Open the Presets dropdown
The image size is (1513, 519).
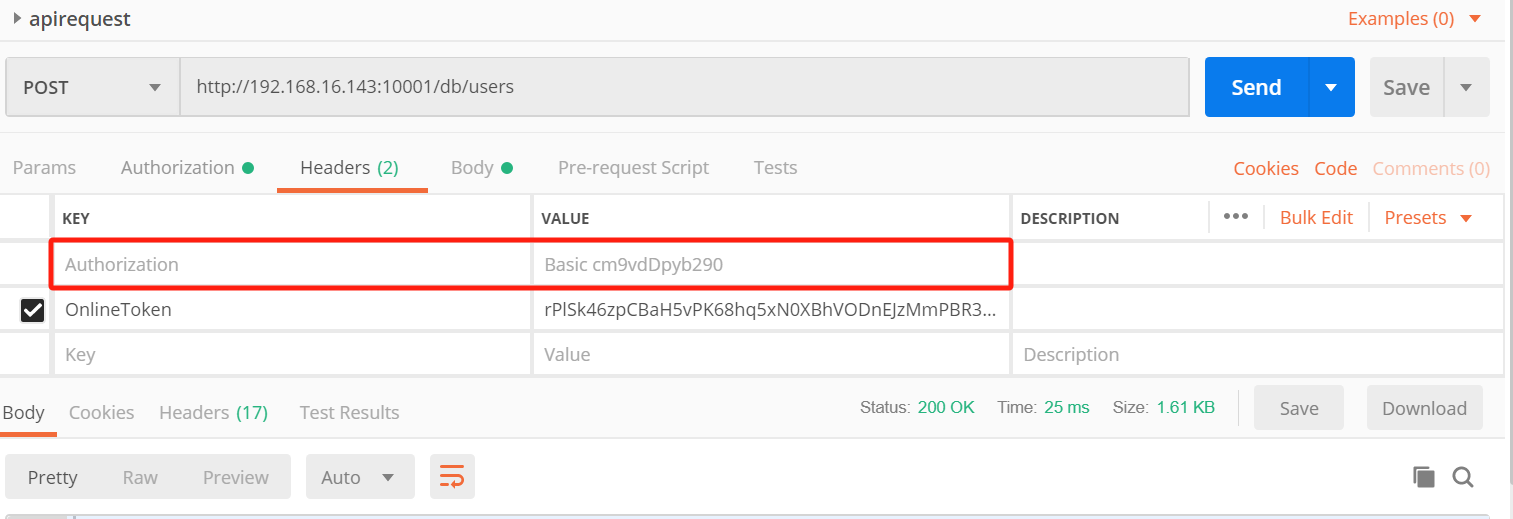[1428, 217]
